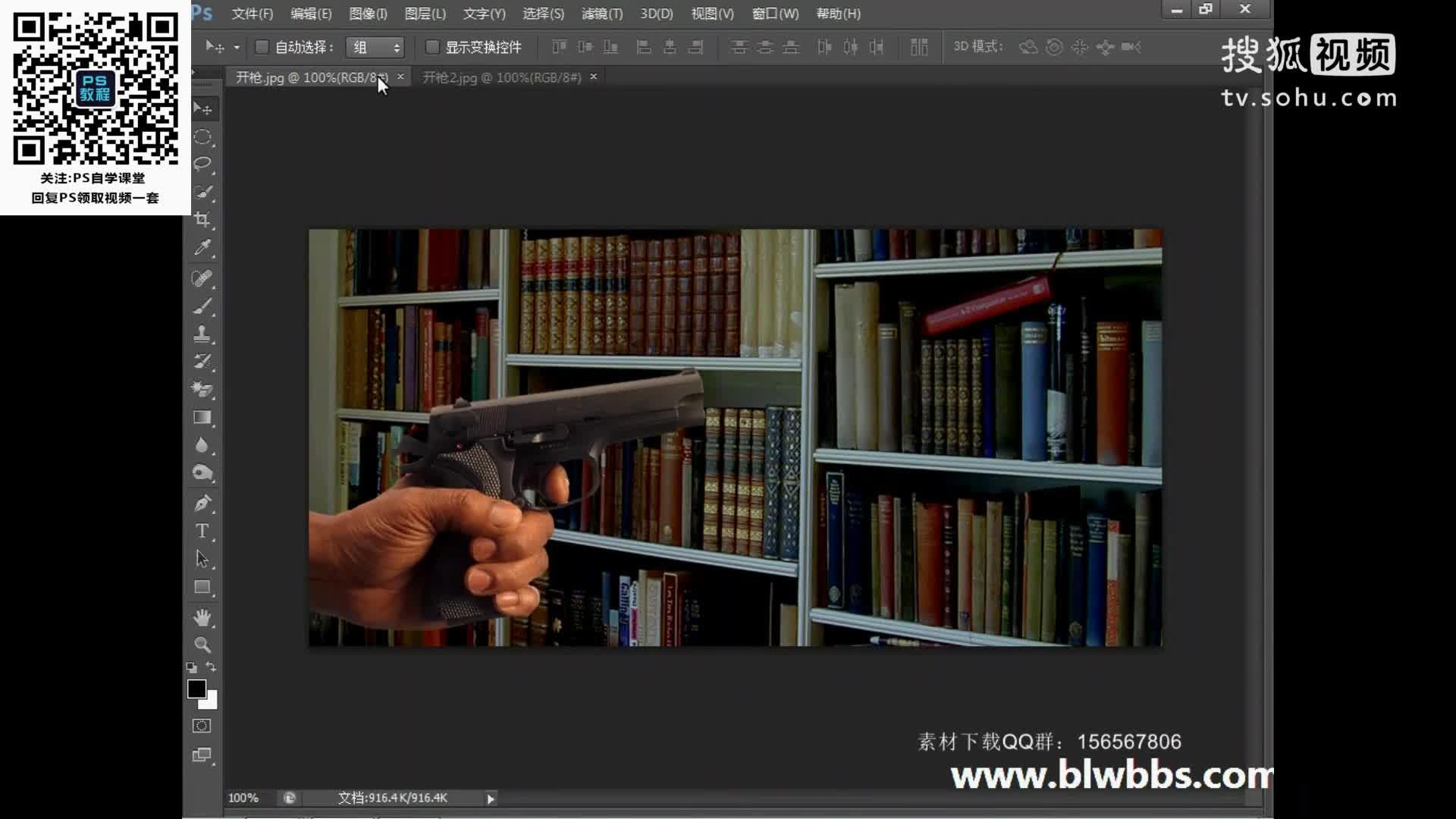Open the 滤镜(T) menu
Viewport: 1456px width, 819px height.
click(601, 14)
